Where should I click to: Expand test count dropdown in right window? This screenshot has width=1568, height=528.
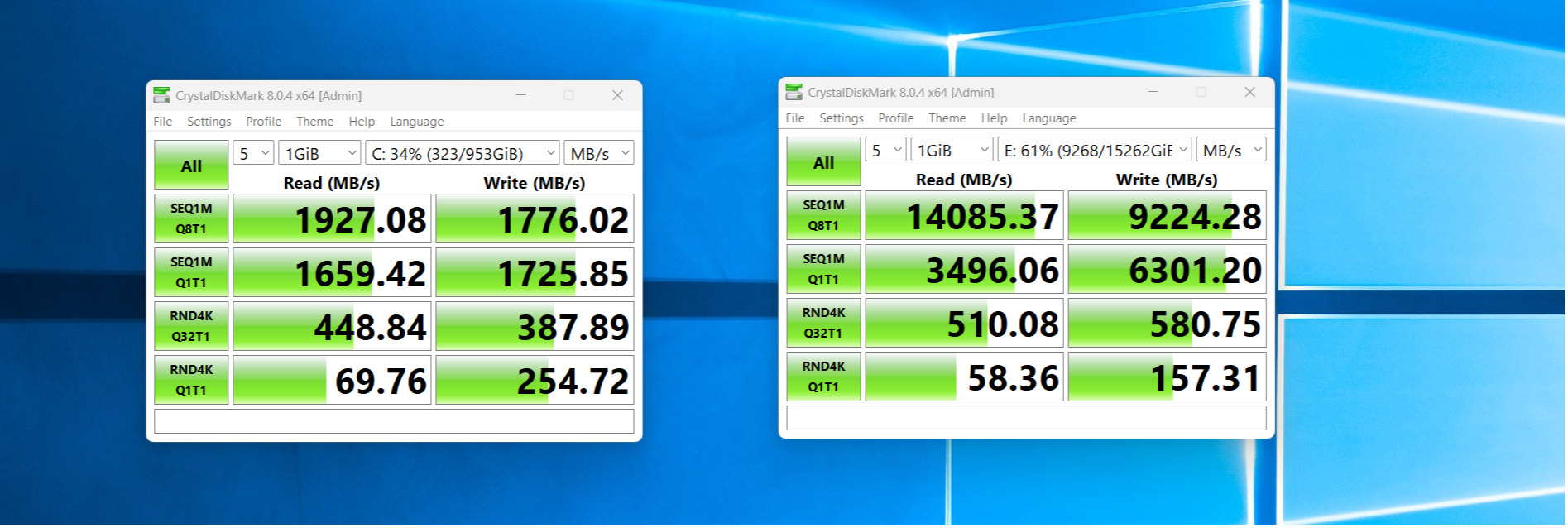click(x=885, y=150)
